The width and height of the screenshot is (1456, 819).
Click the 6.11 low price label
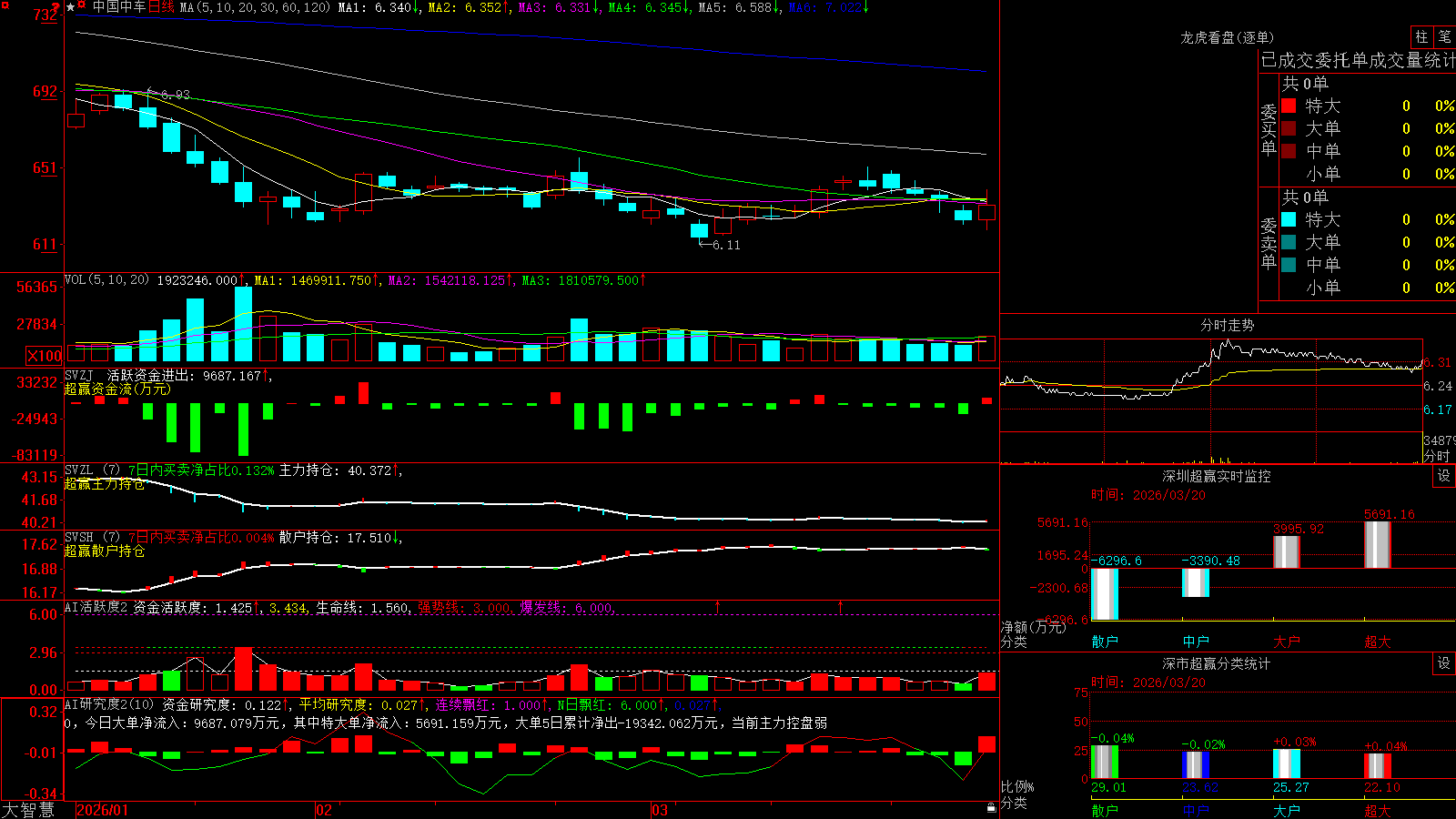(726, 245)
